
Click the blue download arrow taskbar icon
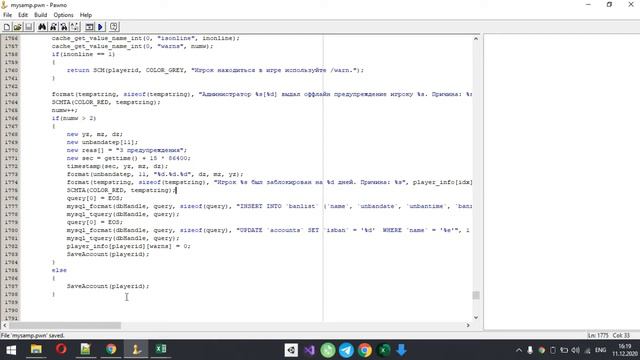click(x=402, y=350)
